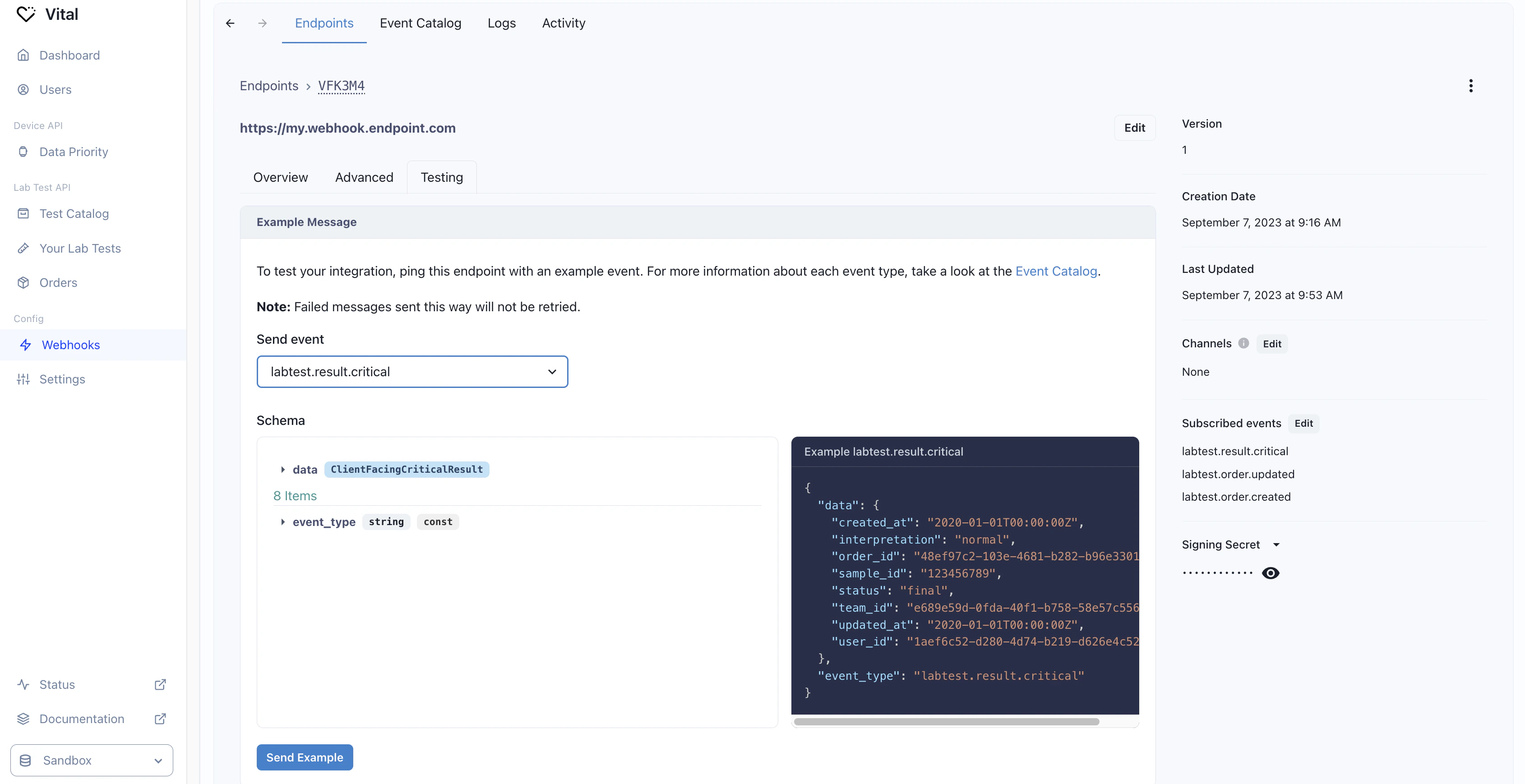Expand the event_type schema row
Image resolution: width=1525 pixels, height=784 pixels.
pos(283,522)
